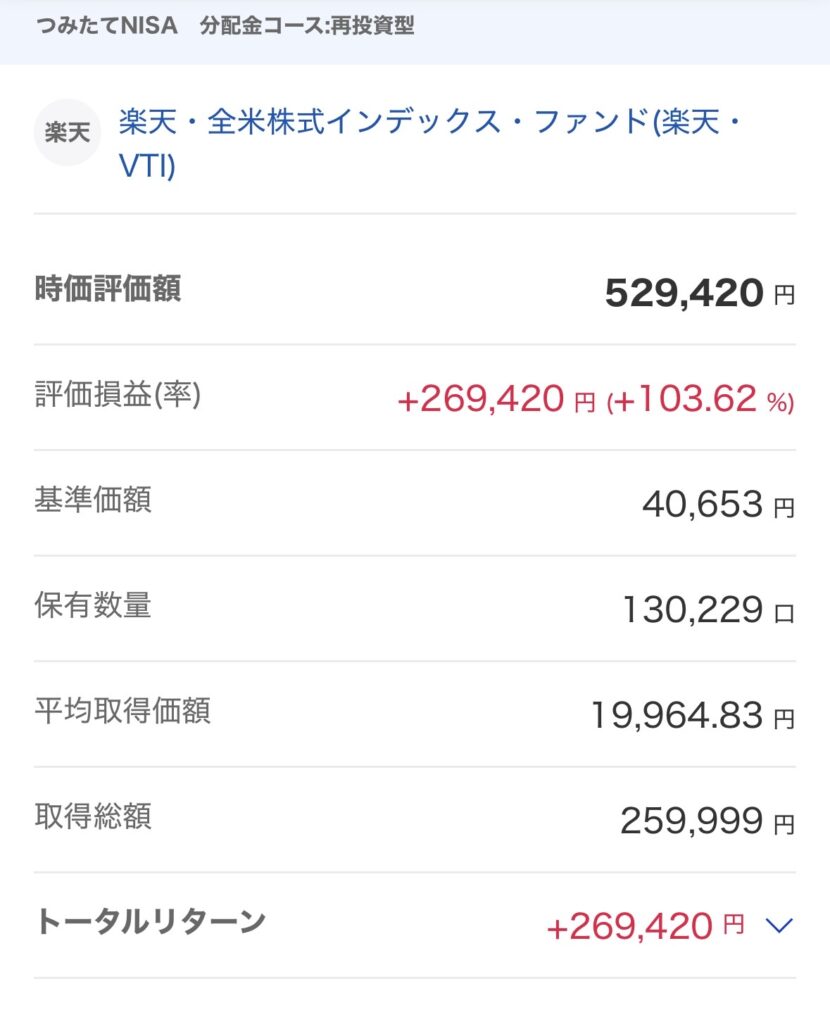Open the 楽天・全米株式インデックス・ファンド fund link
Viewport: 830px width, 1024px height.
point(430,125)
